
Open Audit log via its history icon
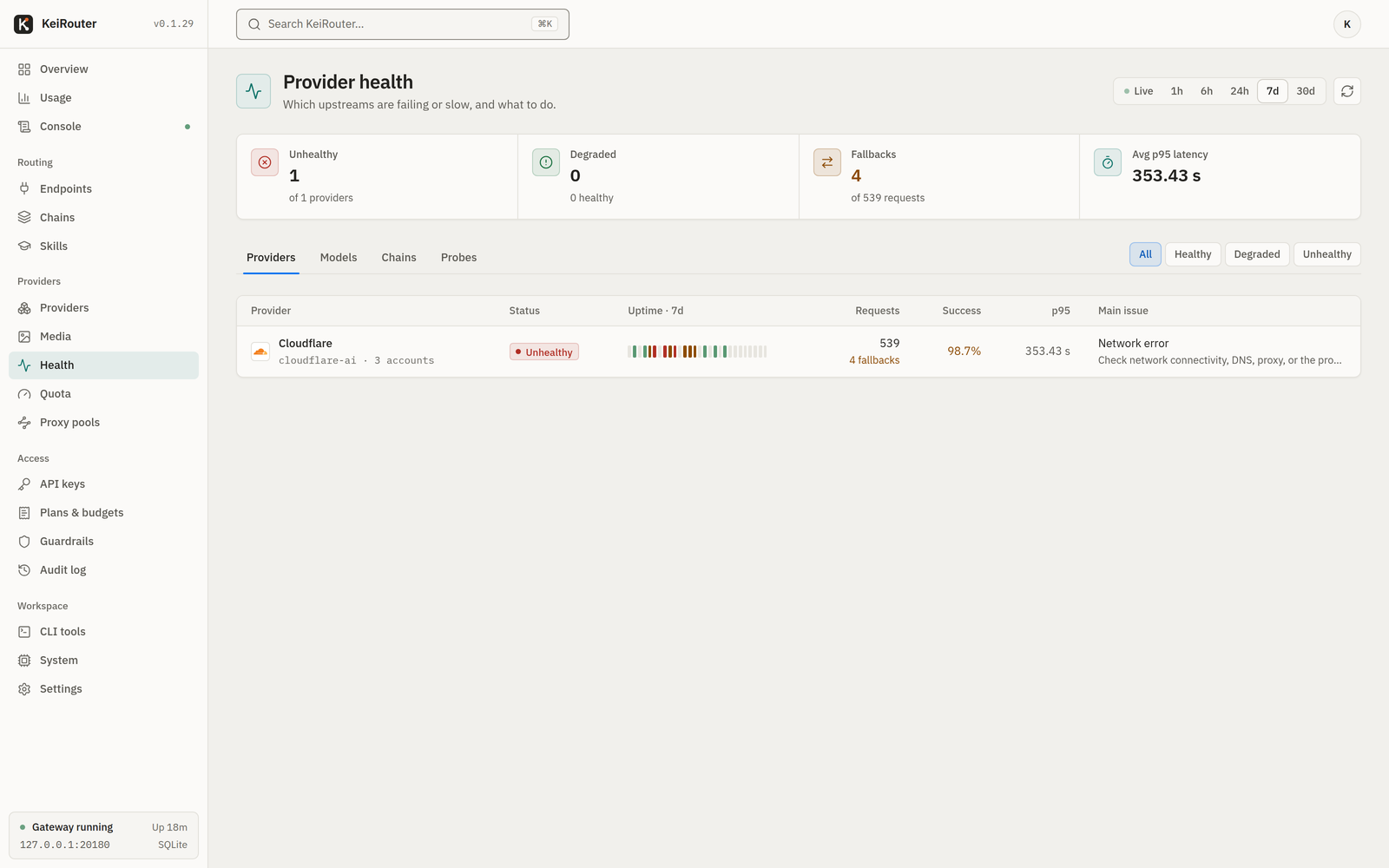24,570
